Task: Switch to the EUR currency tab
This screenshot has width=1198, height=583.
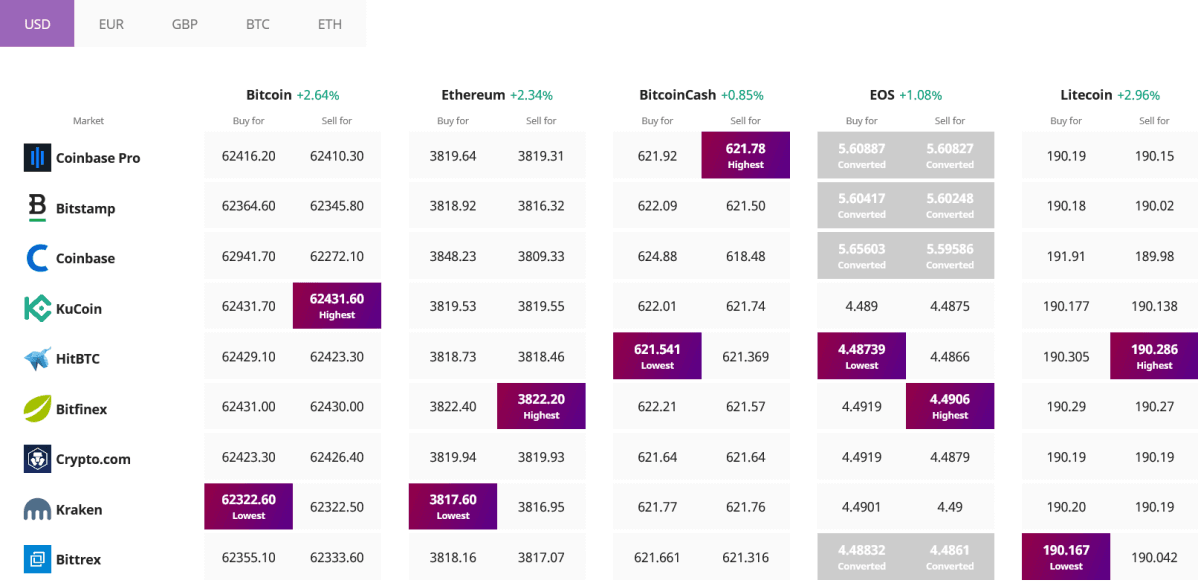Action: point(111,24)
